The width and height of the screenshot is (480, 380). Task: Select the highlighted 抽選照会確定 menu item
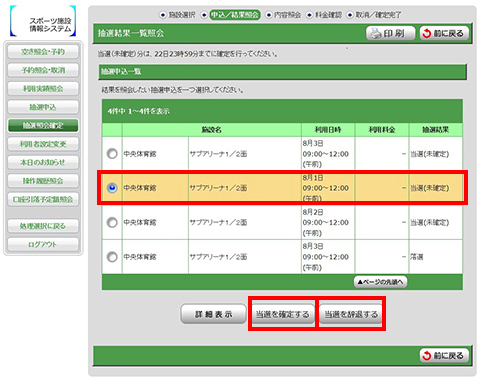[43, 126]
